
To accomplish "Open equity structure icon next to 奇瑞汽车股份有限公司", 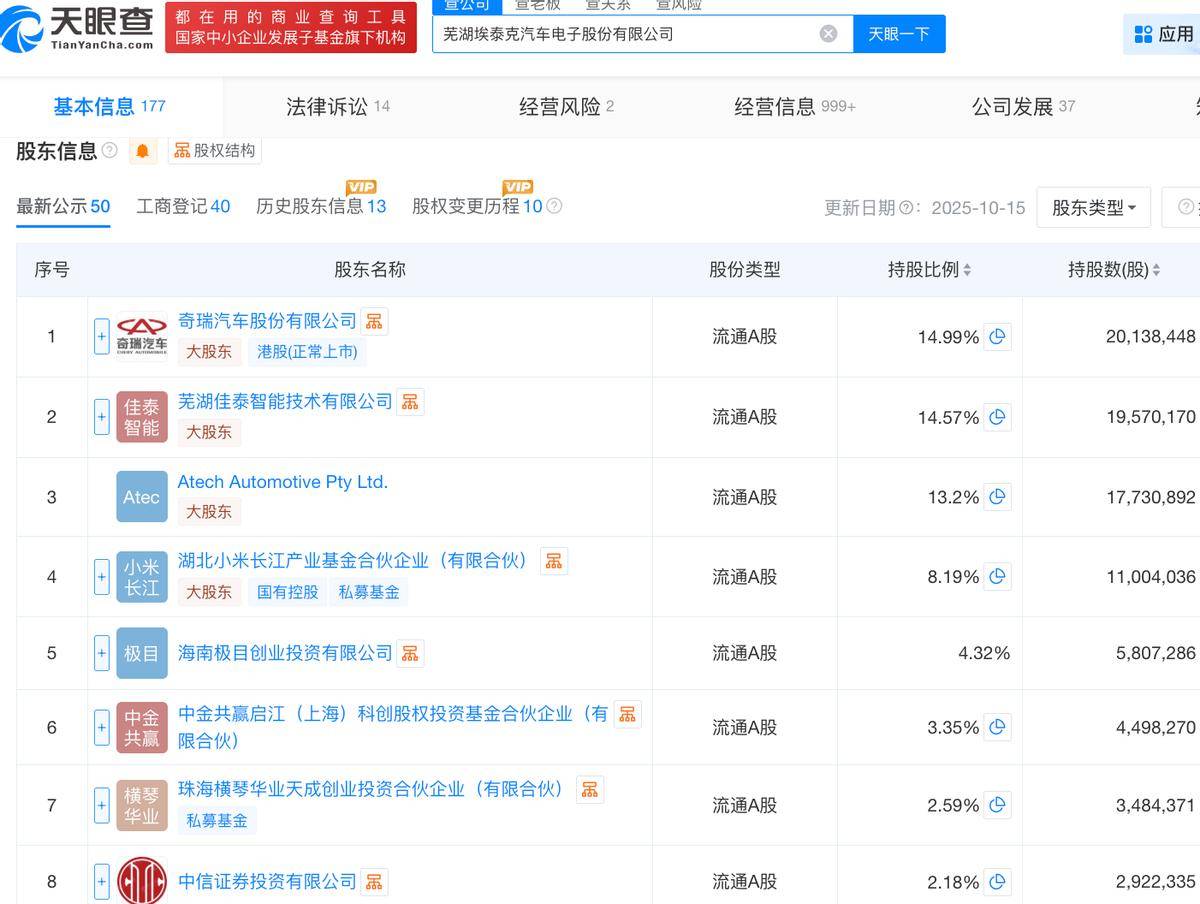I will [x=374, y=321].
